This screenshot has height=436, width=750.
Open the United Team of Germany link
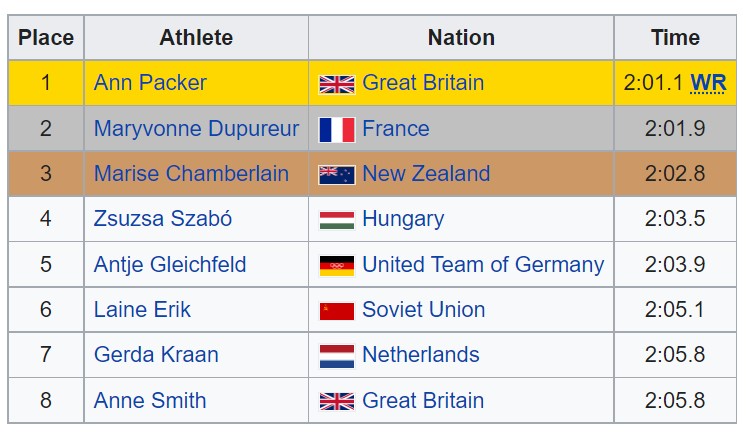coord(483,264)
